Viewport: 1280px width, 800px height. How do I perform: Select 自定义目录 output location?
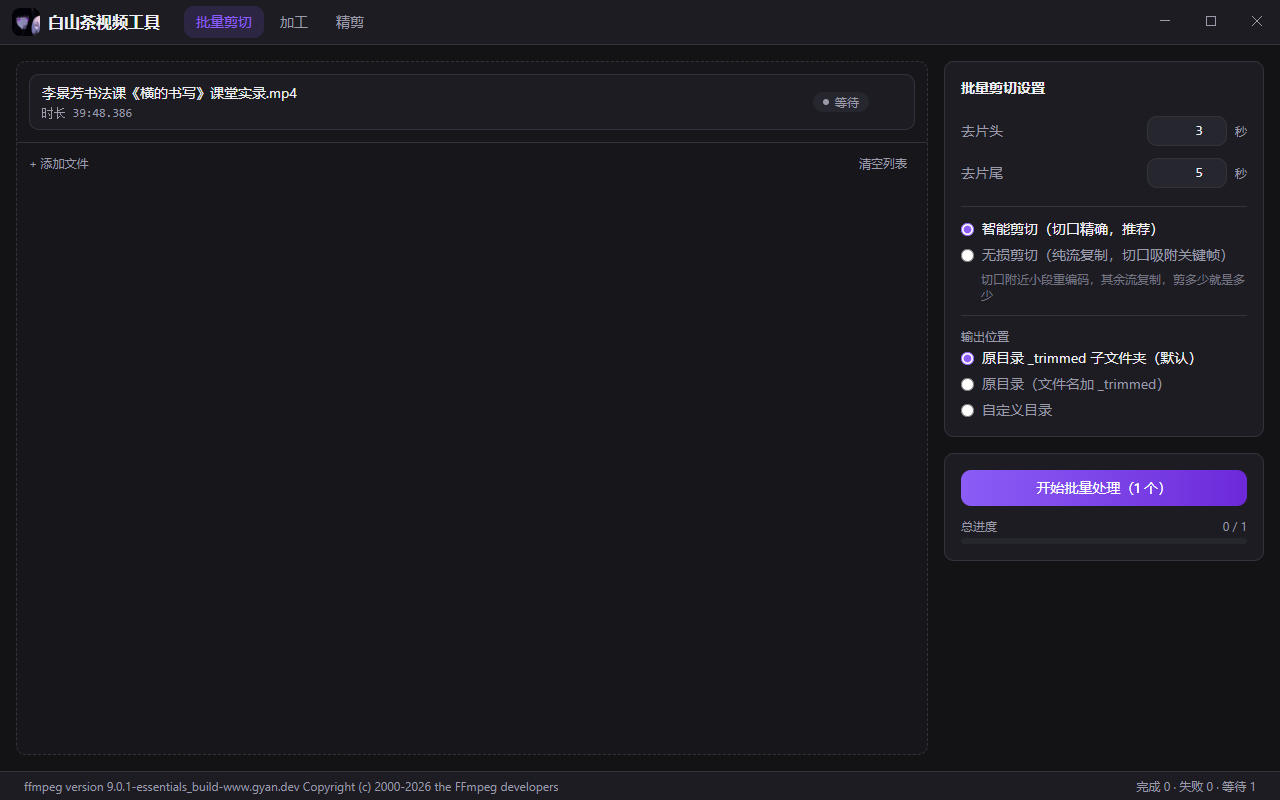[1006, 410]
